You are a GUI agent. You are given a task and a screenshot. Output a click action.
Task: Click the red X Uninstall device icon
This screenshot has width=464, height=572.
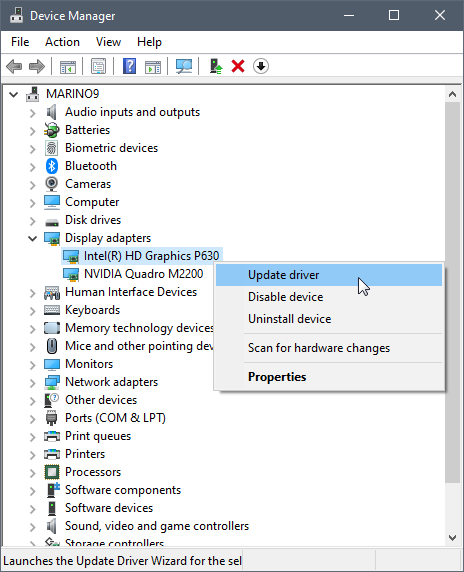[x=238, y=66]
